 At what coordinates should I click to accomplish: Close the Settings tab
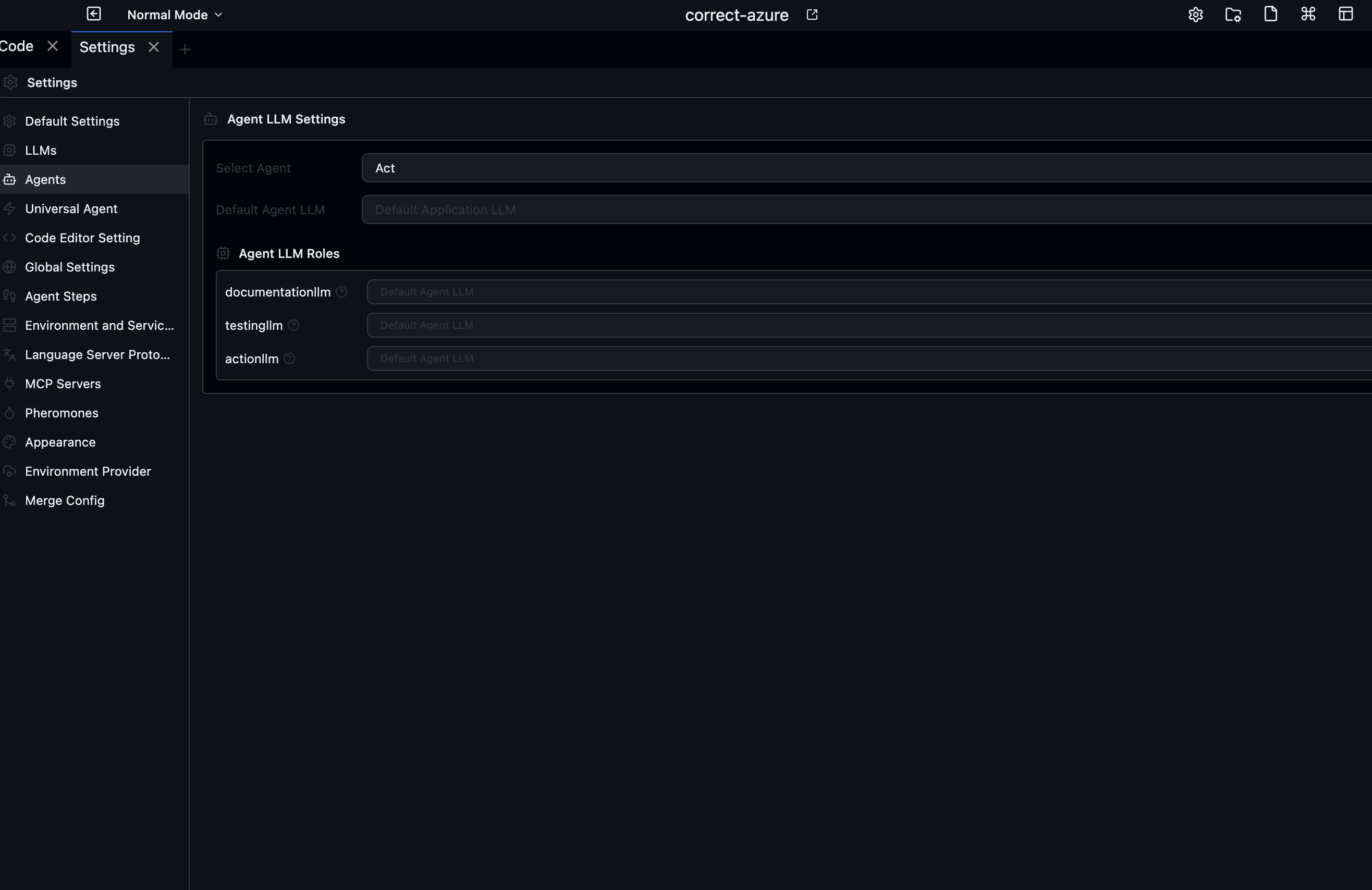(153, 47)
